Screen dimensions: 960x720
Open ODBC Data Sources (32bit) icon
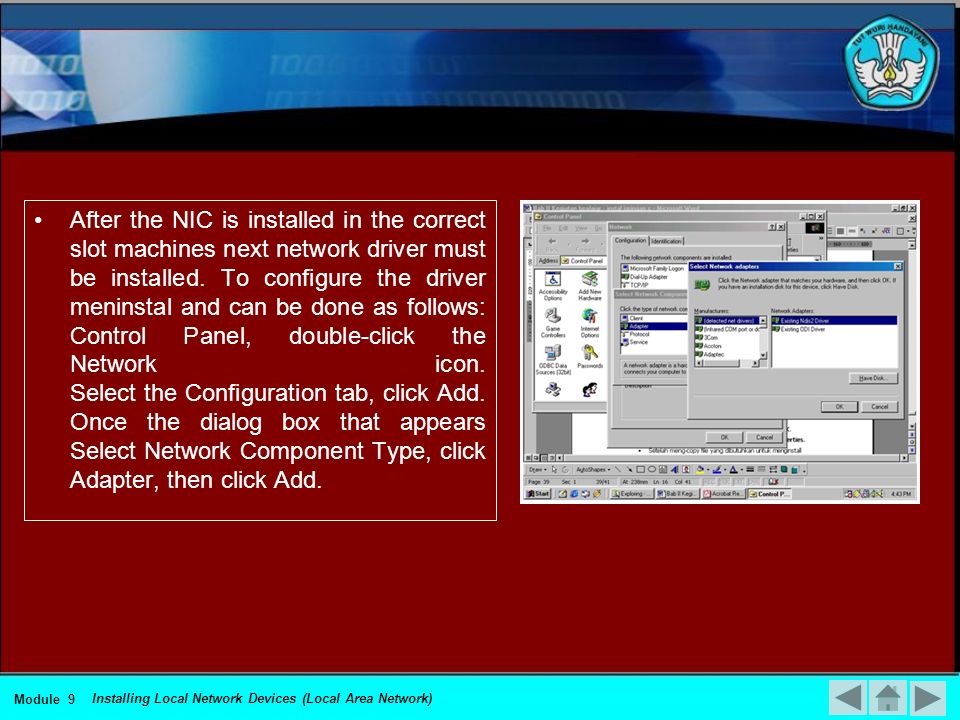pyautogui.click(x=553, y=360)
